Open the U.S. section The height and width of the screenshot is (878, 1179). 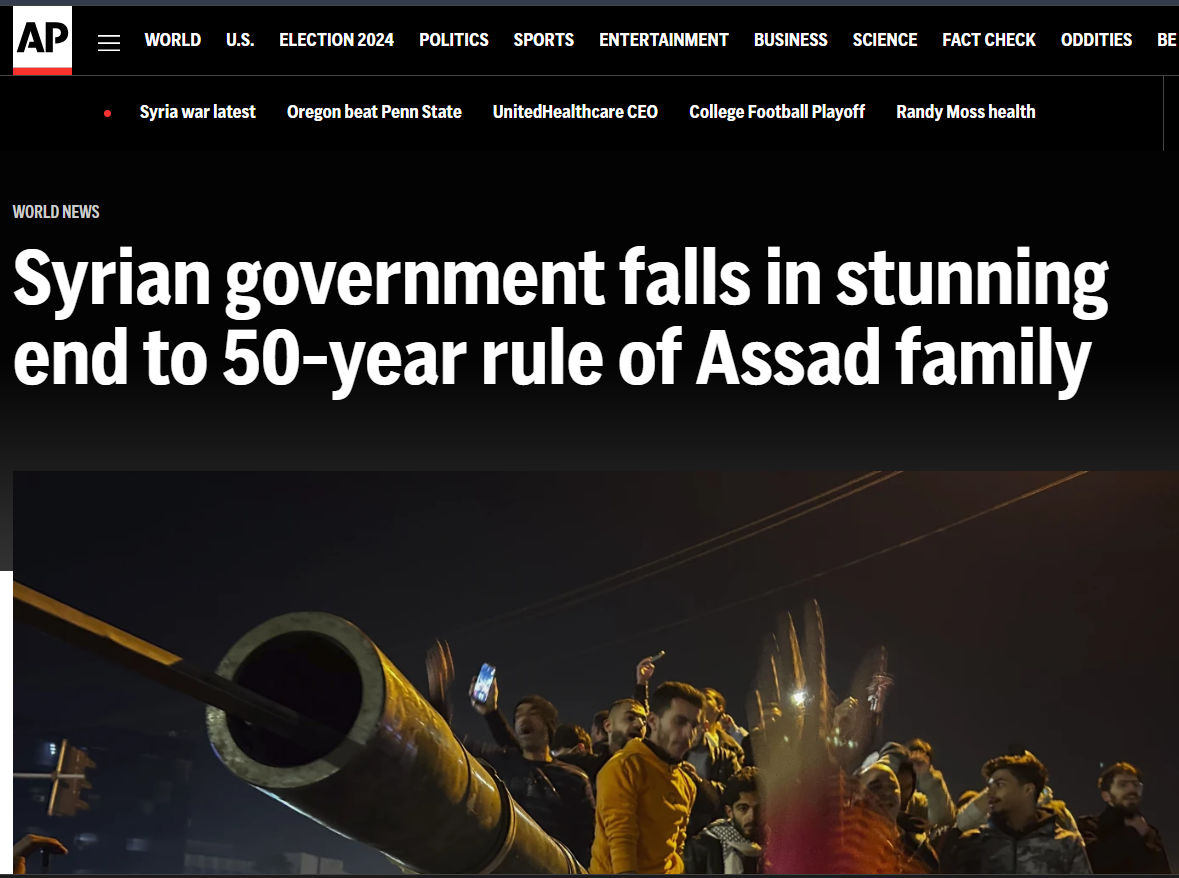pyautogui.click(x=240, y=40)
